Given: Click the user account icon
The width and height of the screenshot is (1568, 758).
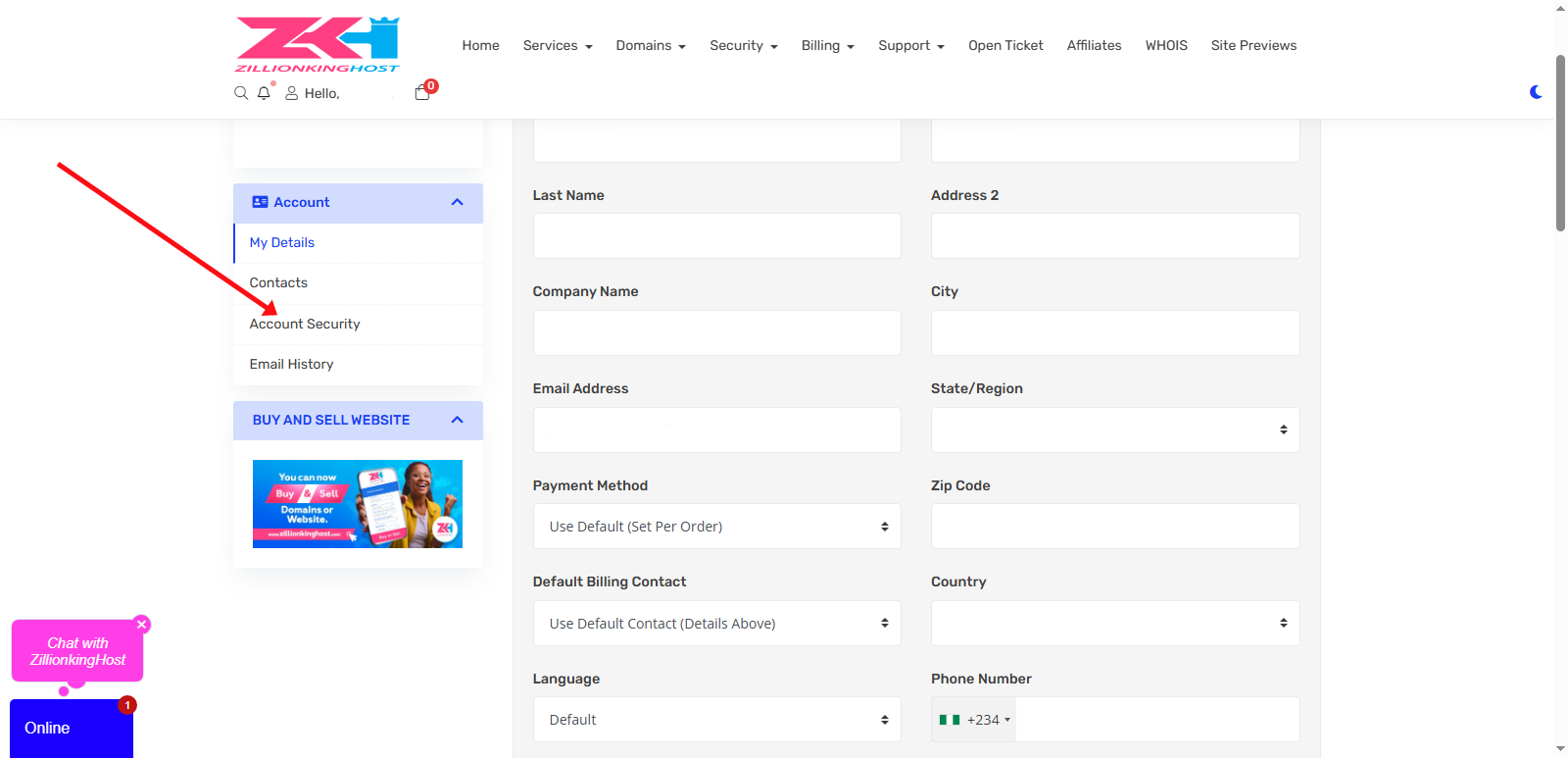Looking at the screenshot, I should [x=291, y=93].
